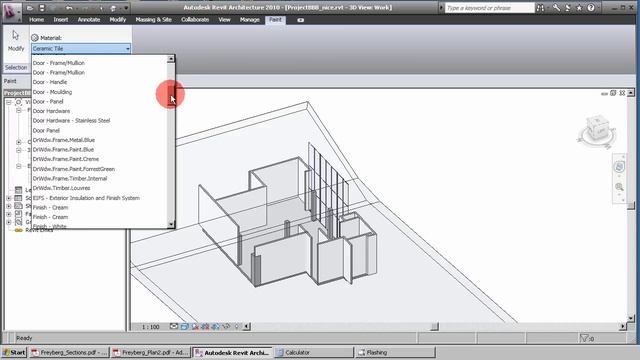
Task: Click the Favorites star icon
Action: click(x=579, y=8)
